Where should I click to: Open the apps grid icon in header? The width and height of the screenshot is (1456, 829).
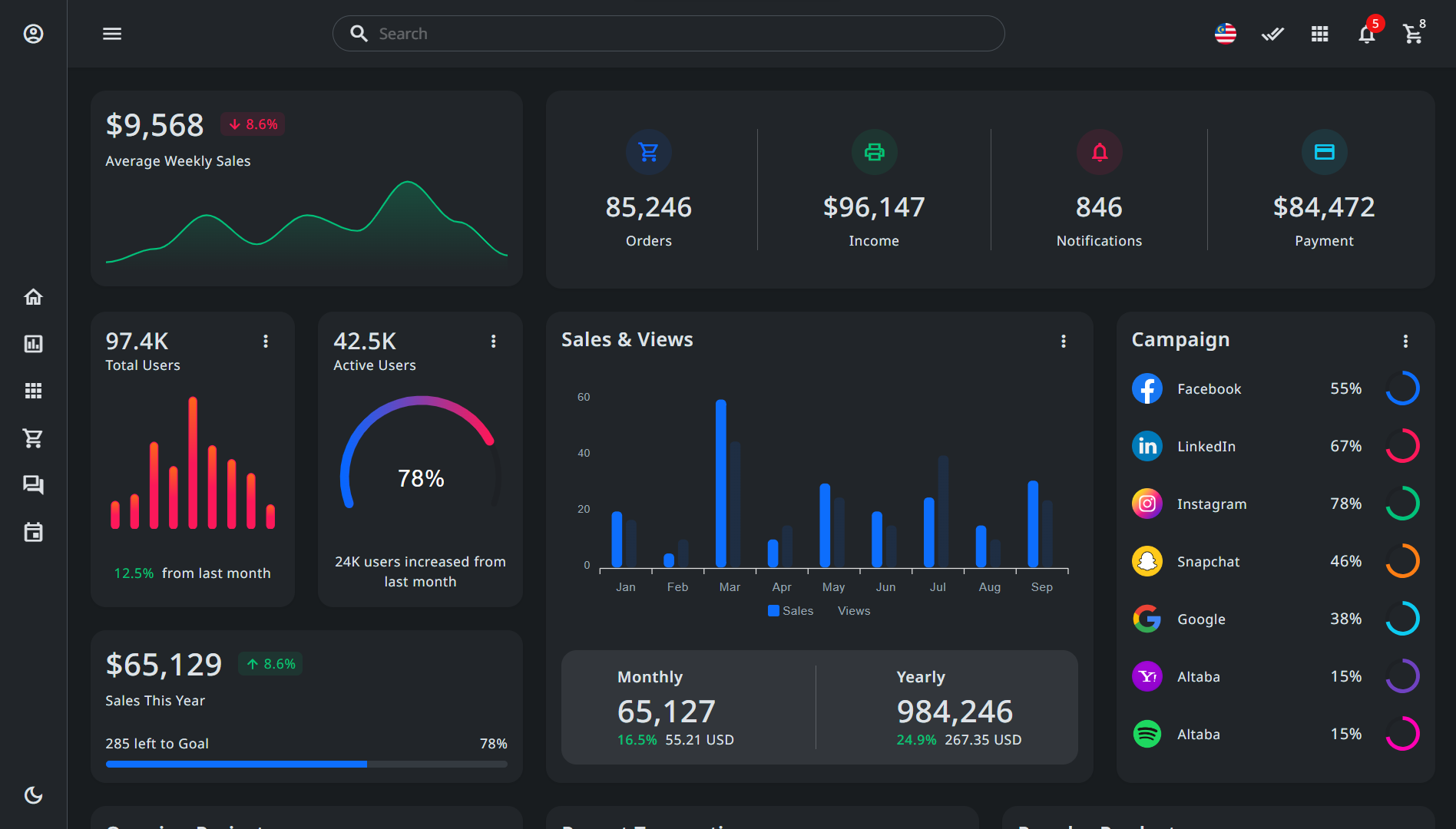coord(1319,34)
